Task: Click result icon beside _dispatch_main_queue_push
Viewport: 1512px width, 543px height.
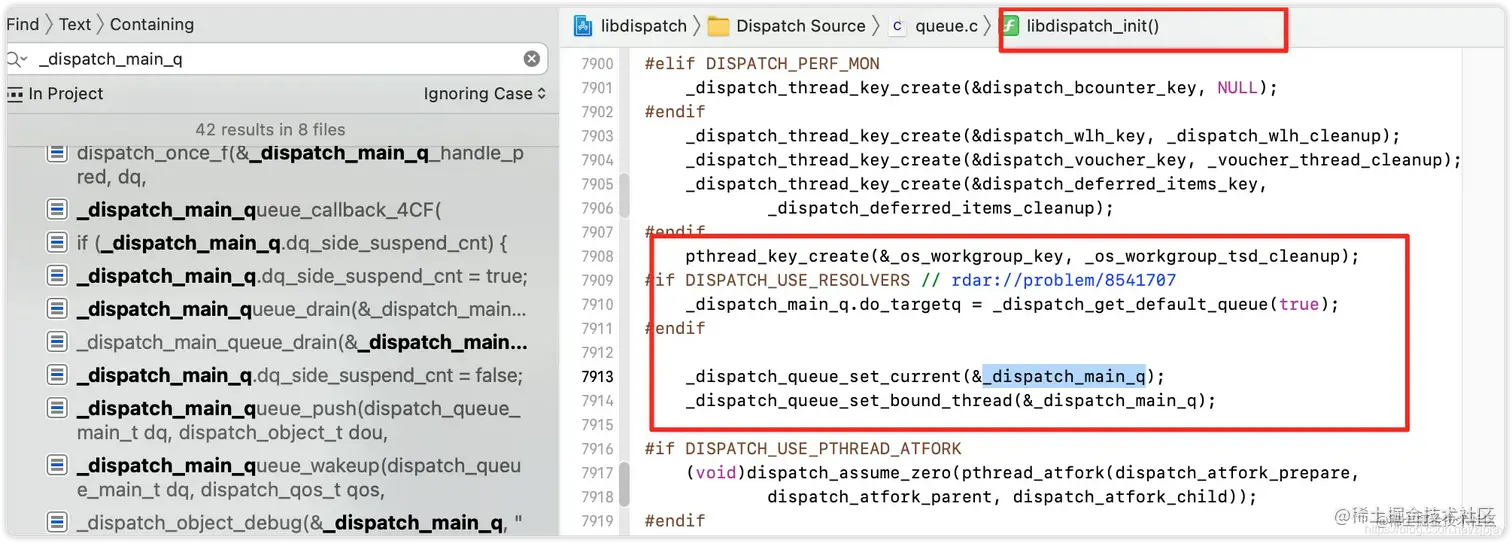Action: click(57, 408)
